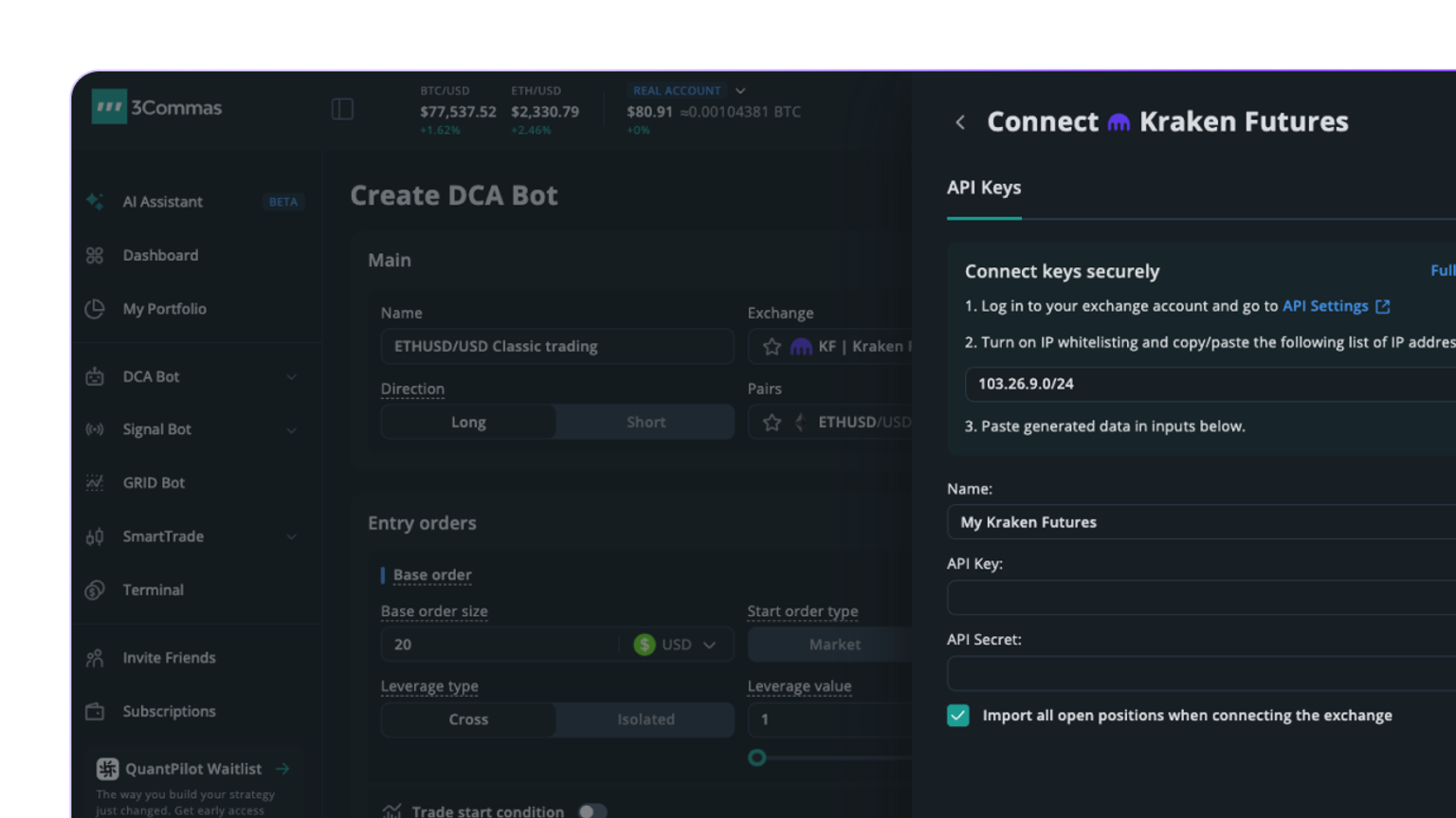The height and width of the screenshot is (818, 1456).
Task: Click the QuantPilot Waitlist logo icon
Action: pos(107,769)
